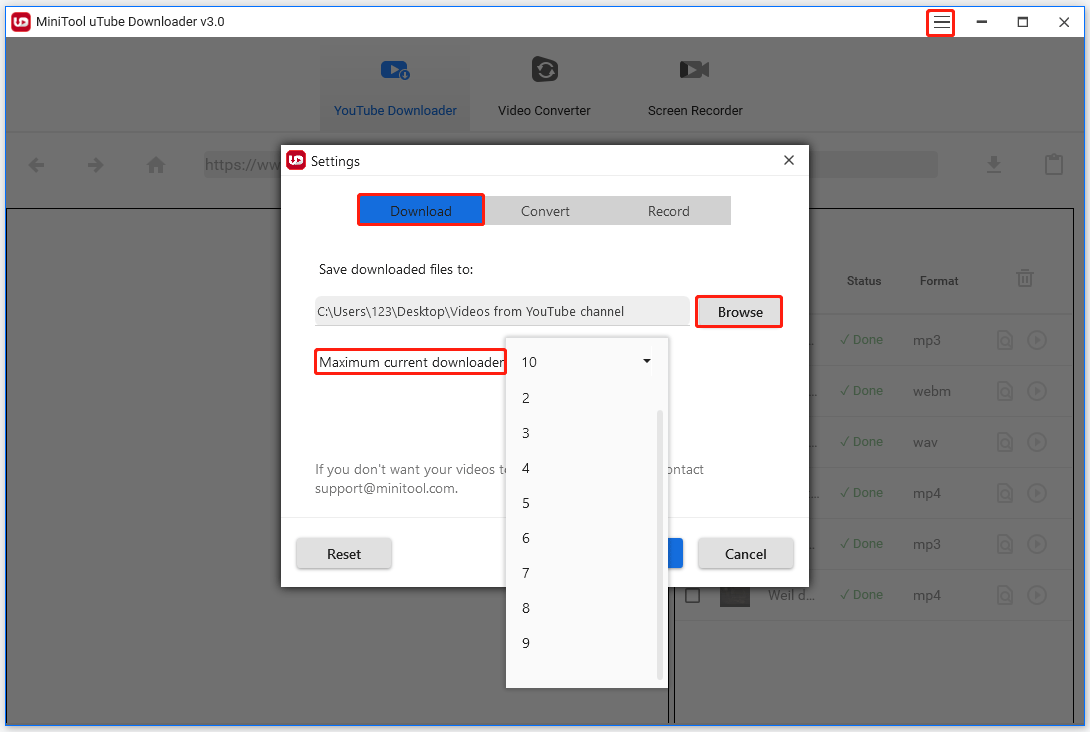Click the Video Thumbnail of Weil d... row

pos(735,596)
